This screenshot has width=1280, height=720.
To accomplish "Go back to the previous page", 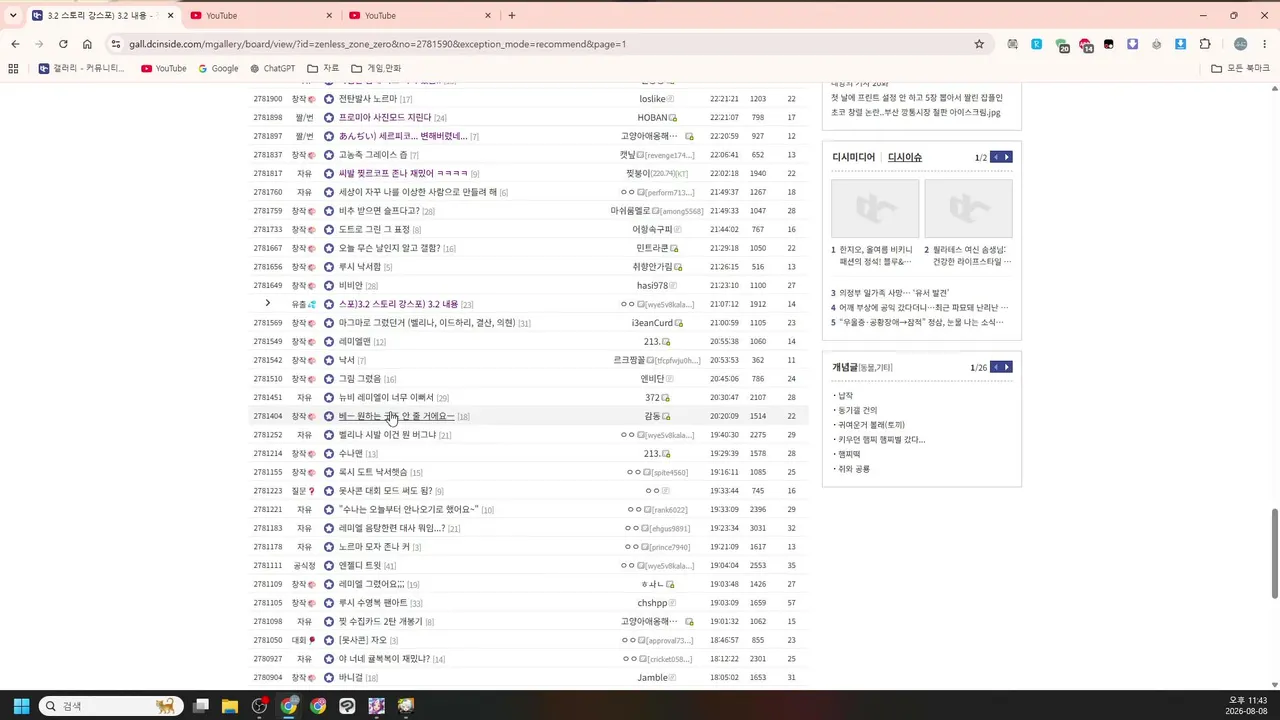I will [x=15, y=44].
